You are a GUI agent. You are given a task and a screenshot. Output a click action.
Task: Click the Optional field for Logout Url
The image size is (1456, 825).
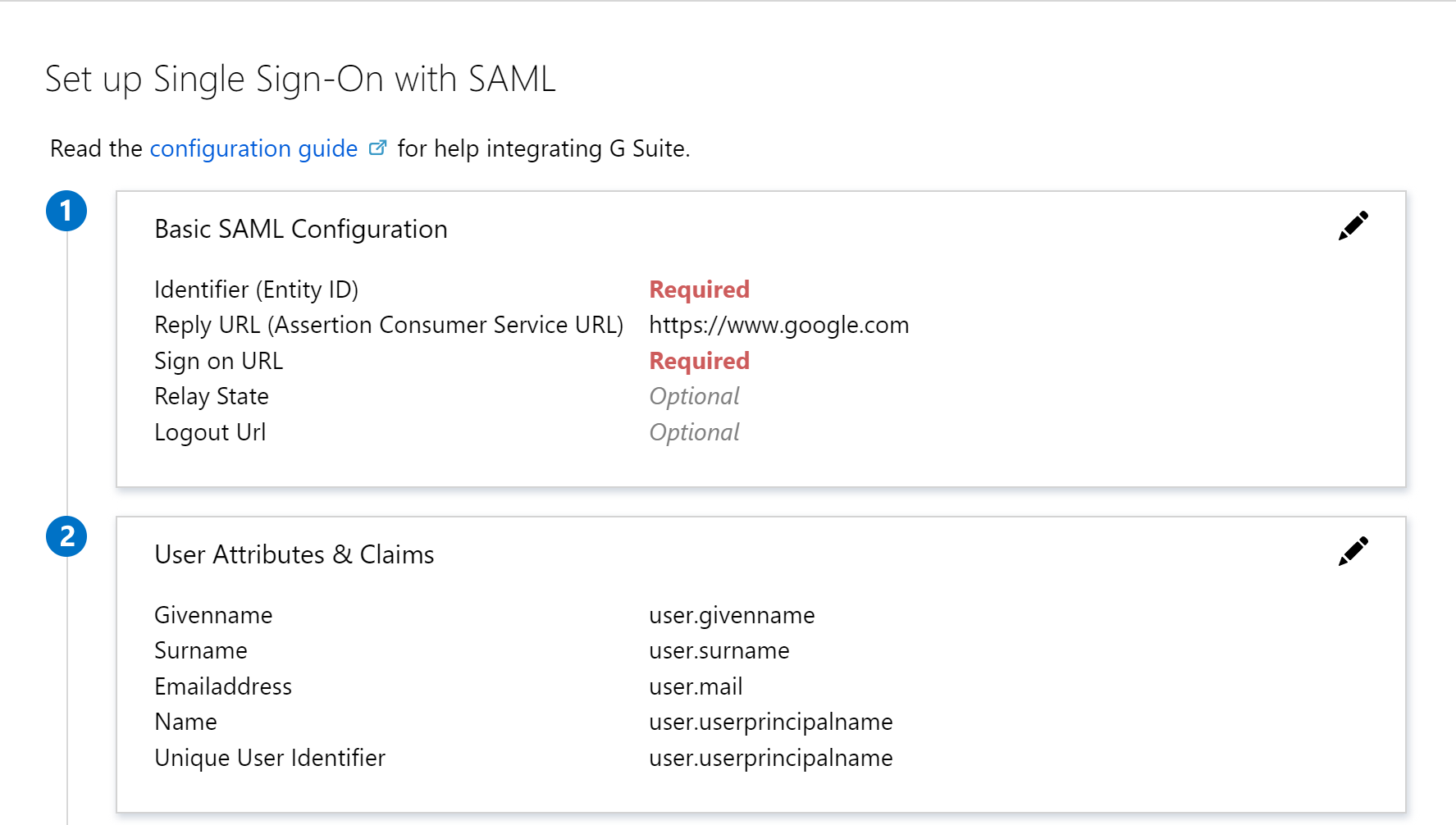click(x=694, y=432)
